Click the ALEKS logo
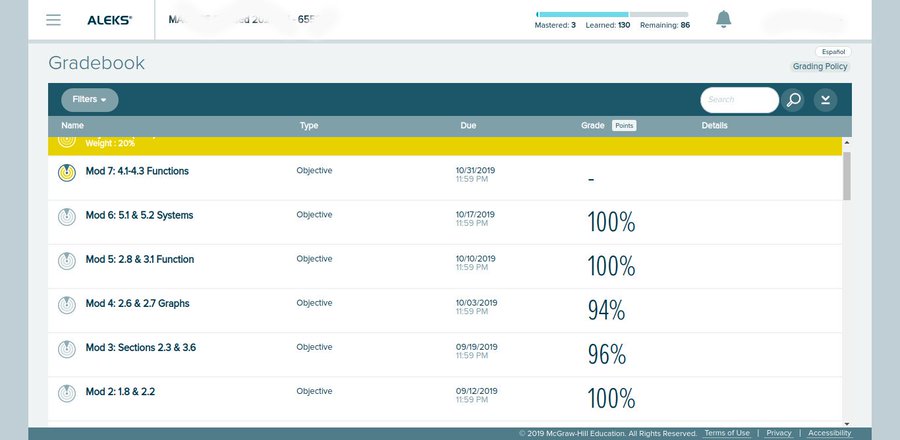 coord(109,20)
